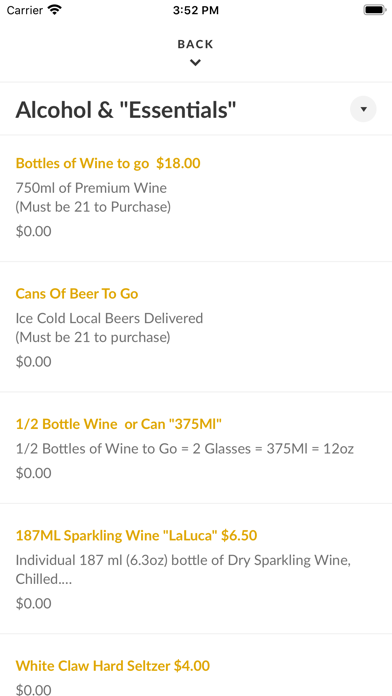392x696 pixels.
Task: Open Cans Of Beer To Go item
Action: (x=77, y=294)
